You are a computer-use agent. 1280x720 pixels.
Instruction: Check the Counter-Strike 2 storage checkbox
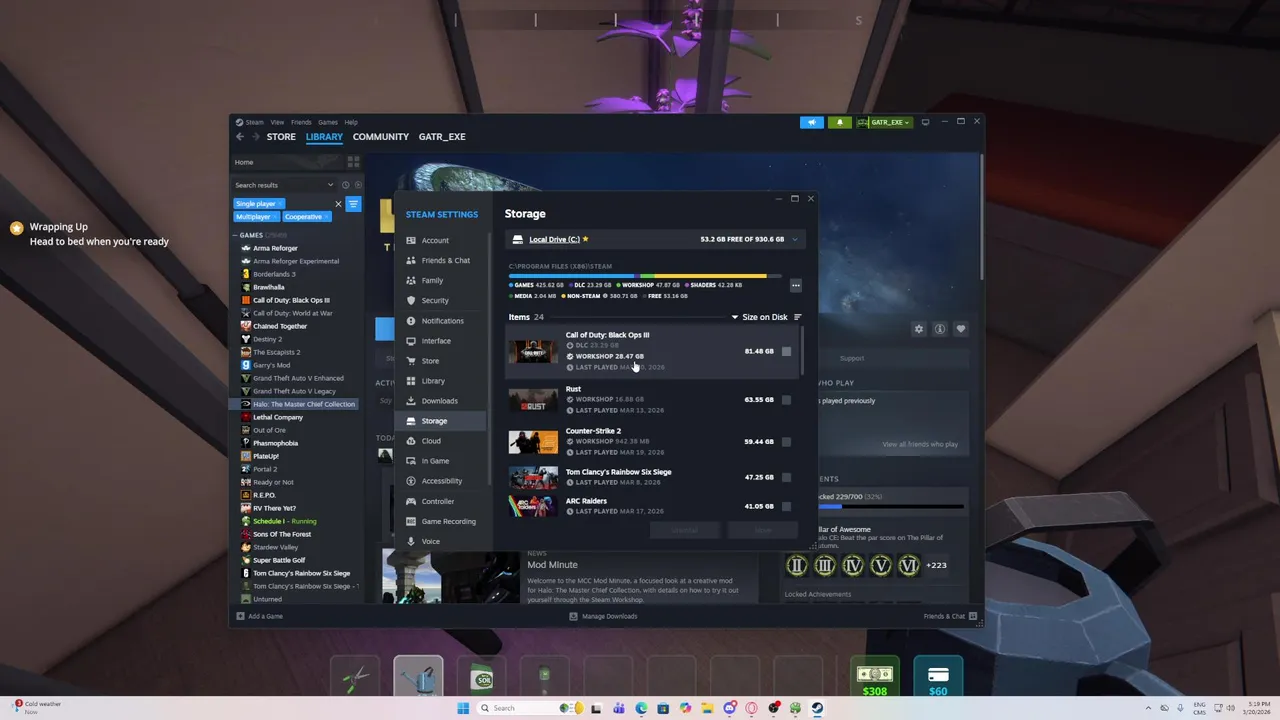(786, 441)
